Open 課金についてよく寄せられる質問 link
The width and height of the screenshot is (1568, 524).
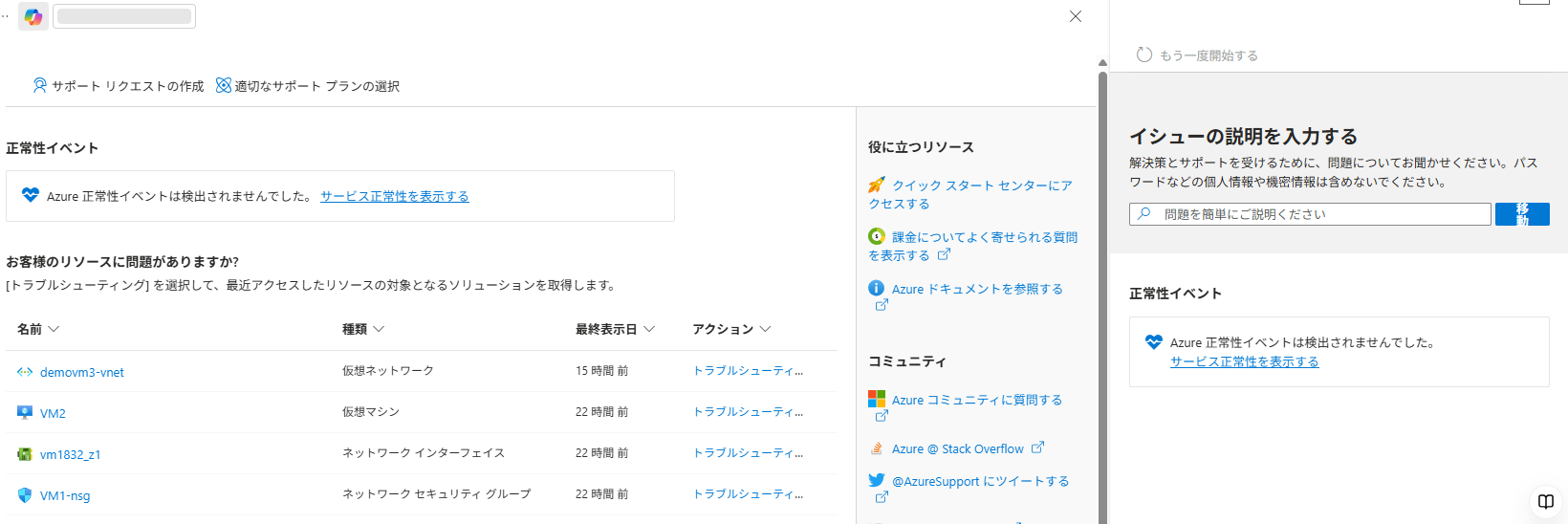972,246
